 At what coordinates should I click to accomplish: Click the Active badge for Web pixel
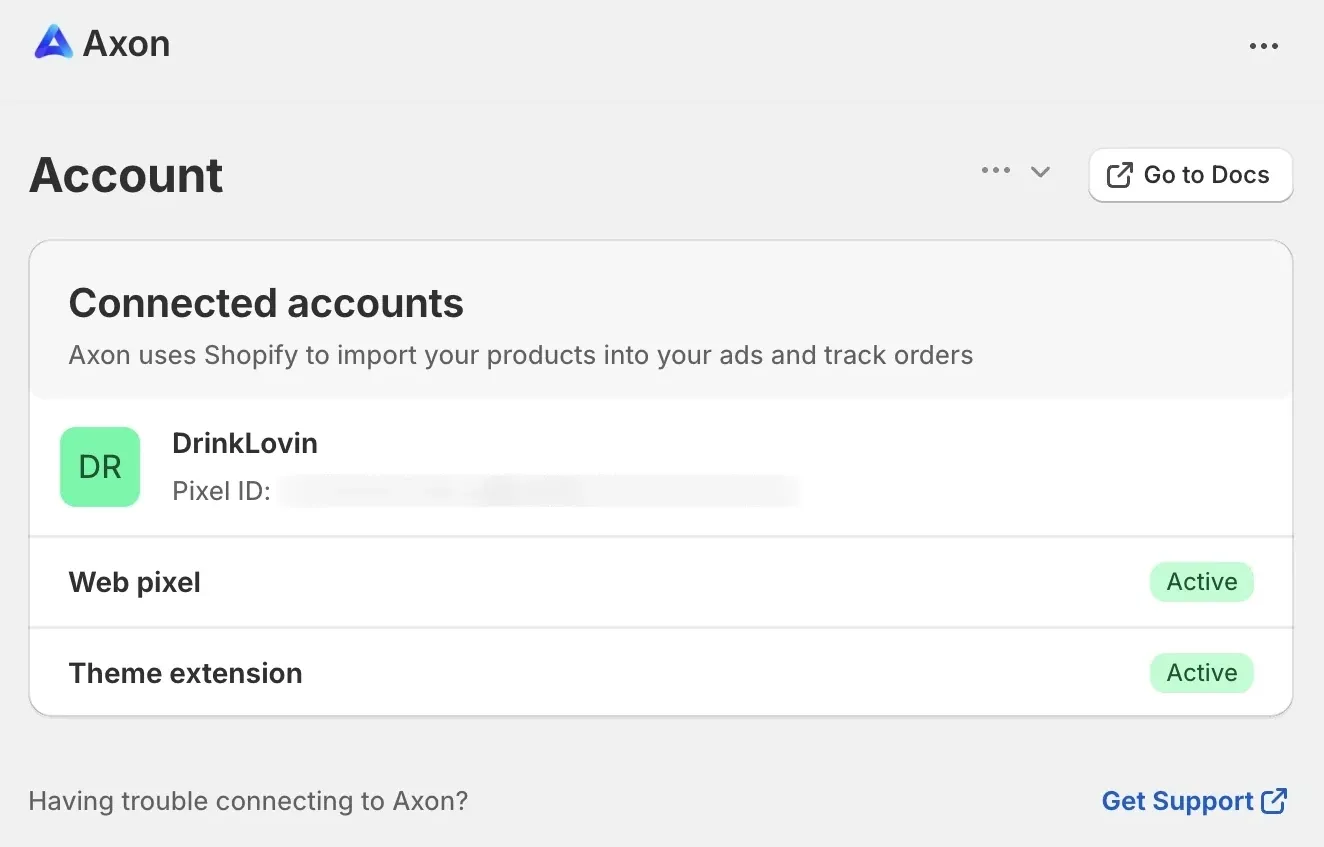1201,582
